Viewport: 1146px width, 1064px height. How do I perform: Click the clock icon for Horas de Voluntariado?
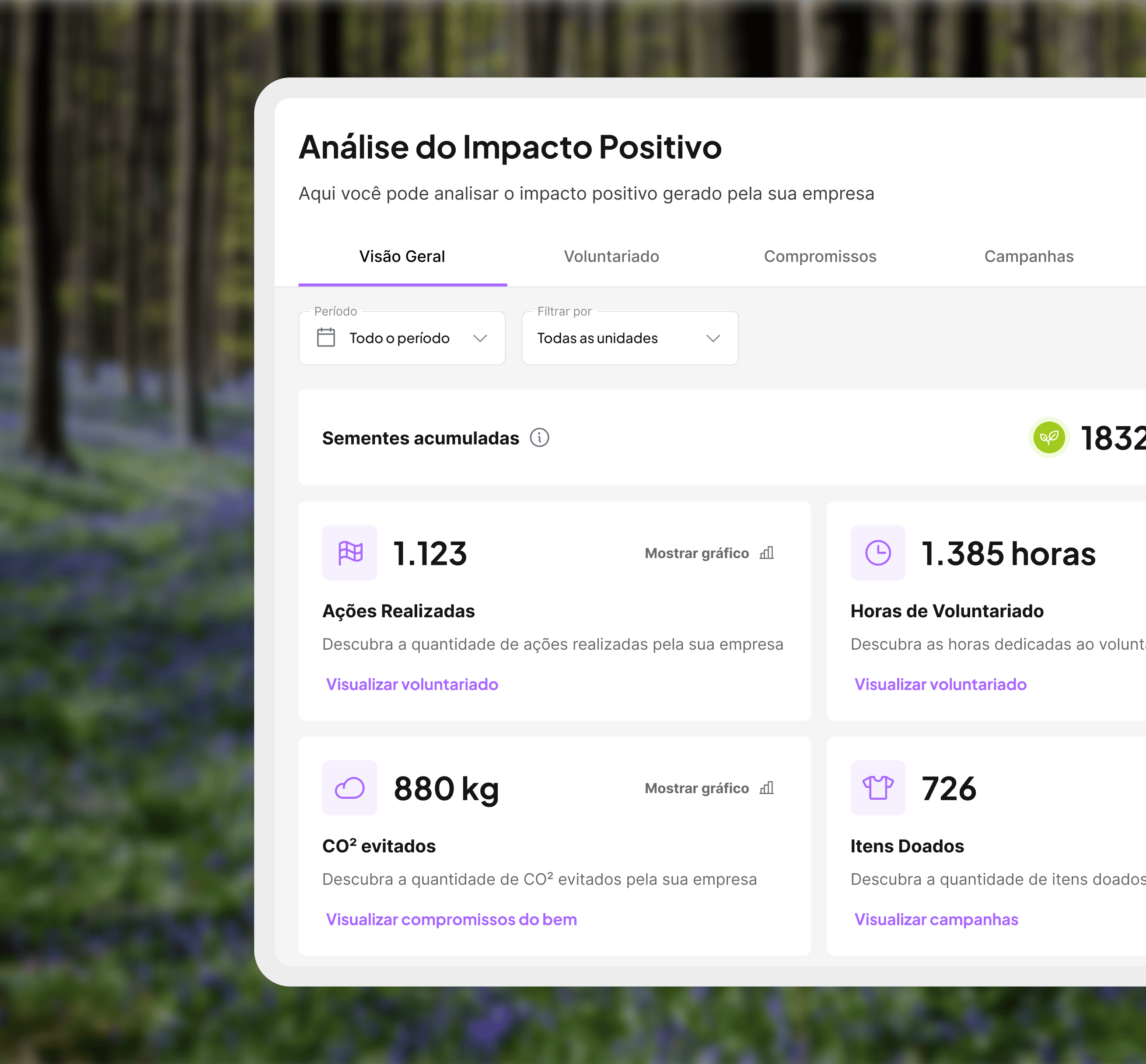click(878, 553)
